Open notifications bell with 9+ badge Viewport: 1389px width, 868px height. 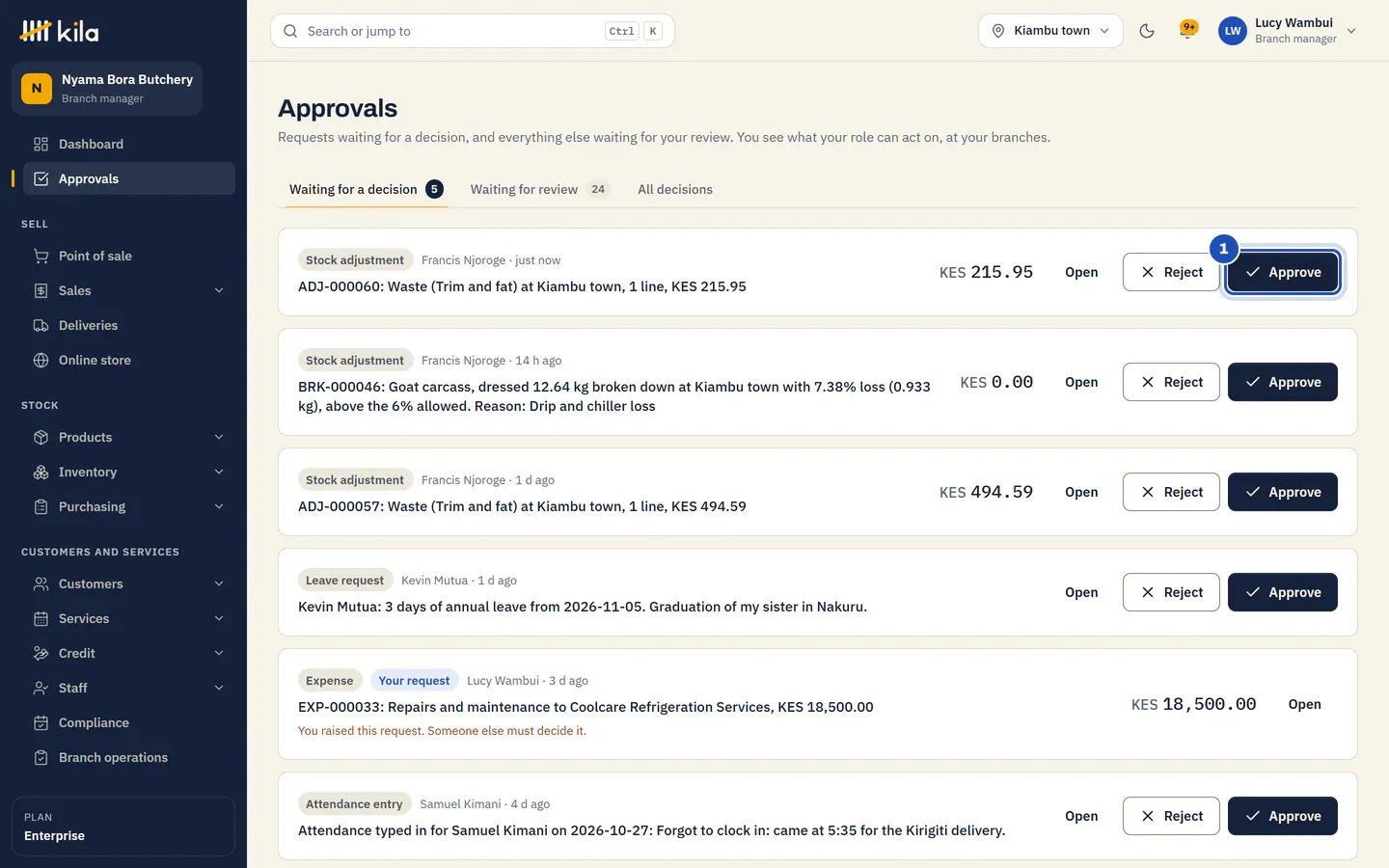point(1188,31)
